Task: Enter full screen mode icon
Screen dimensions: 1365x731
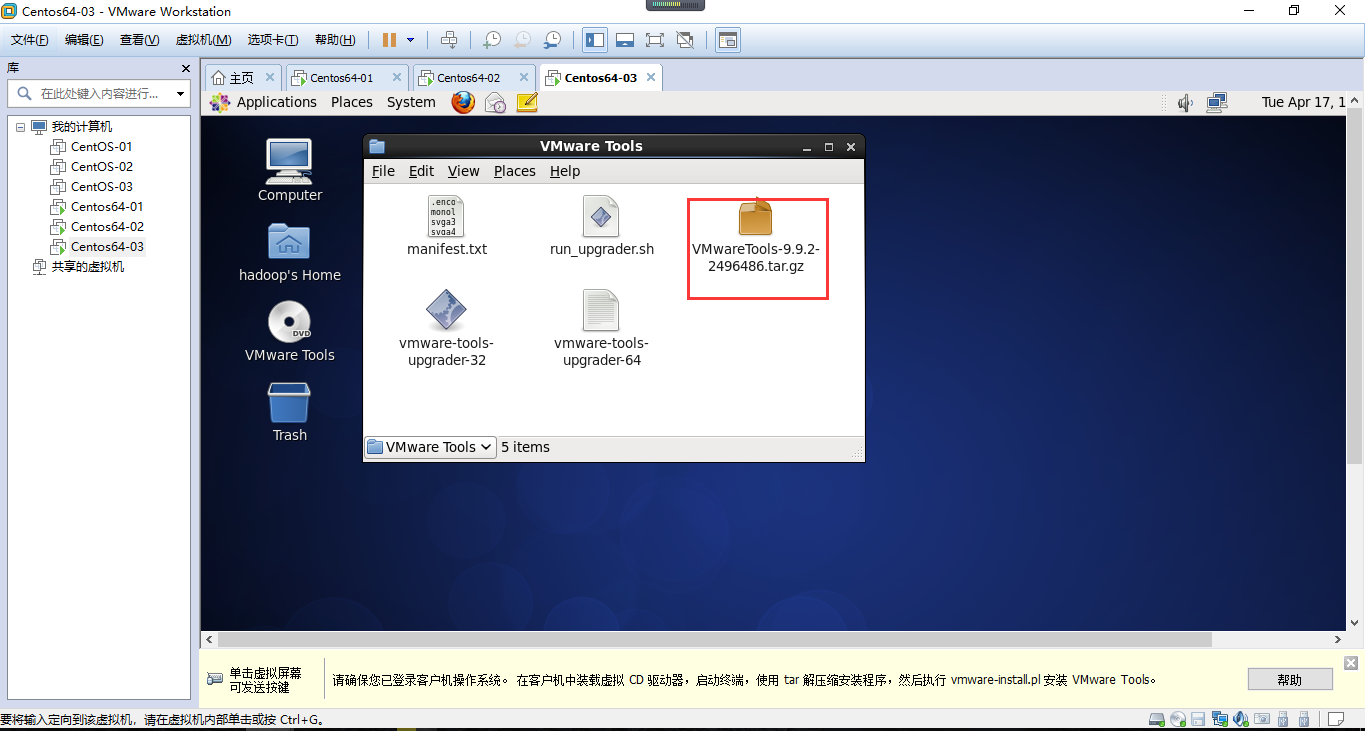Action: tap(655, 40)
